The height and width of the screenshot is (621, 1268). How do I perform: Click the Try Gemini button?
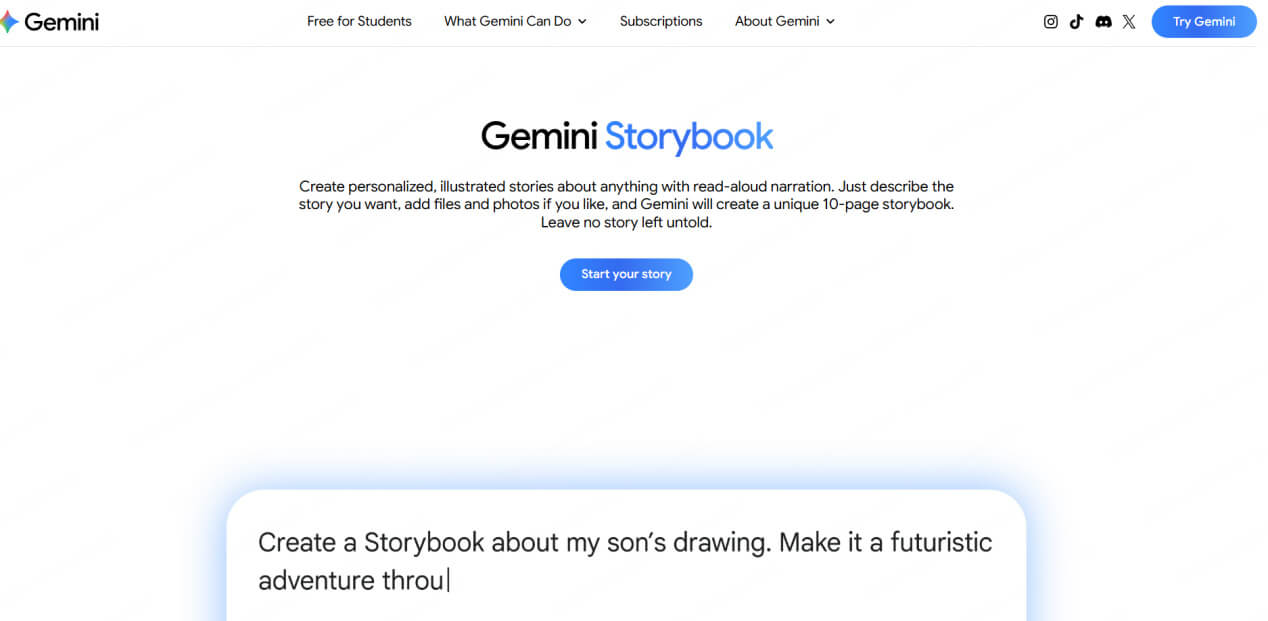point(1203,21)
